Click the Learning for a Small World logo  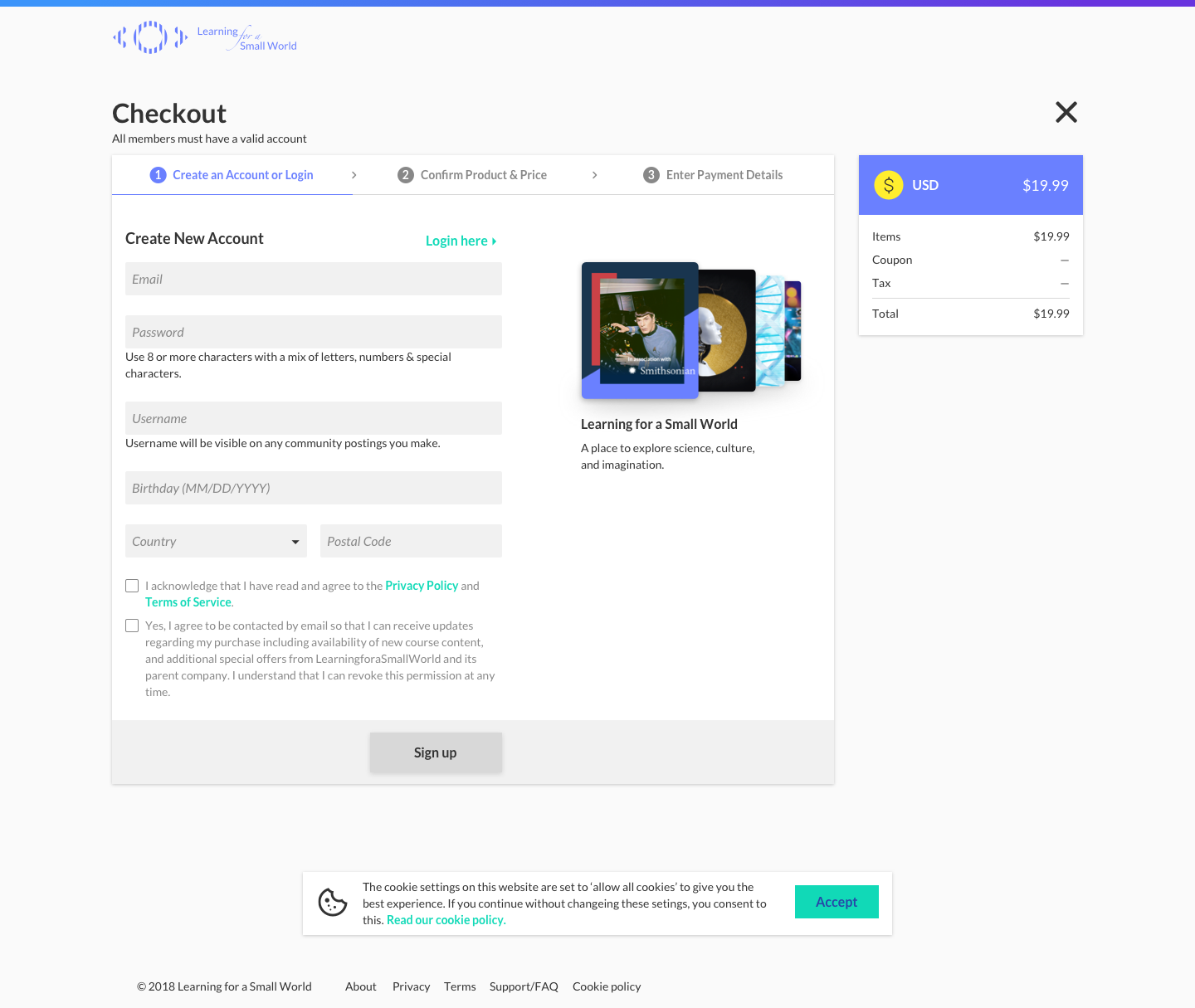point(205,37)
